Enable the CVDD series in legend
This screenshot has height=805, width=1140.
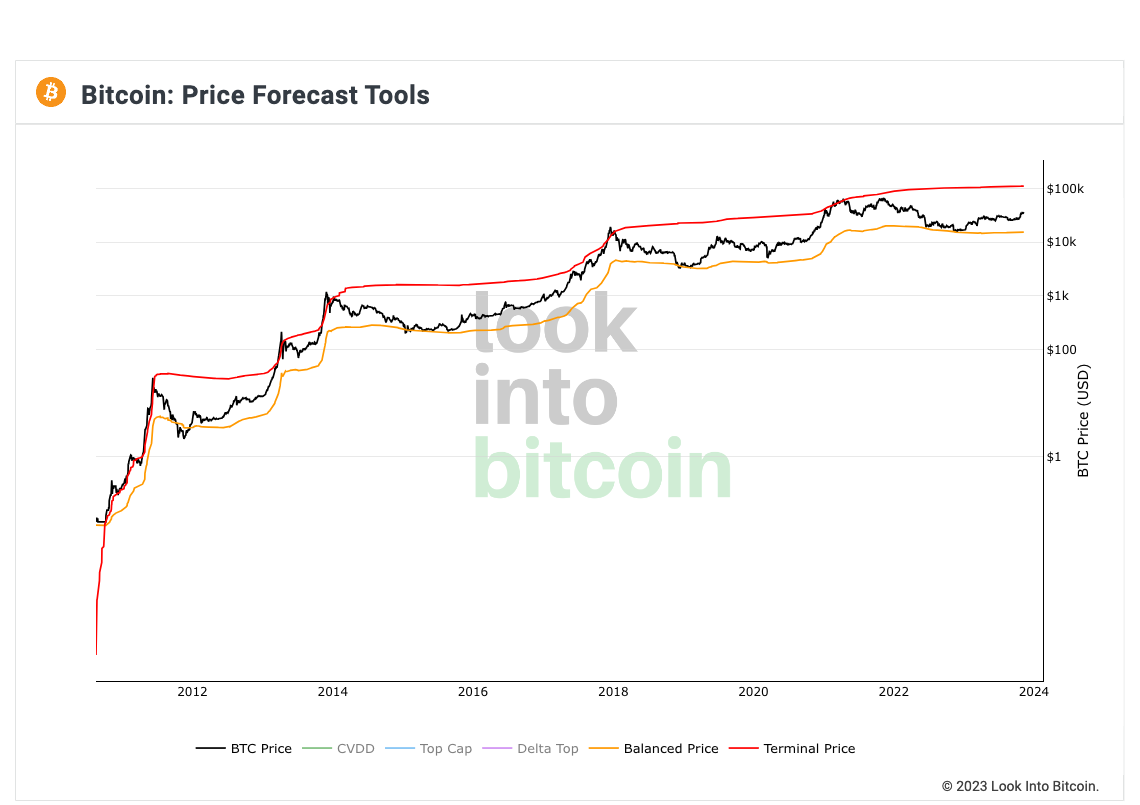coord(355,748)
